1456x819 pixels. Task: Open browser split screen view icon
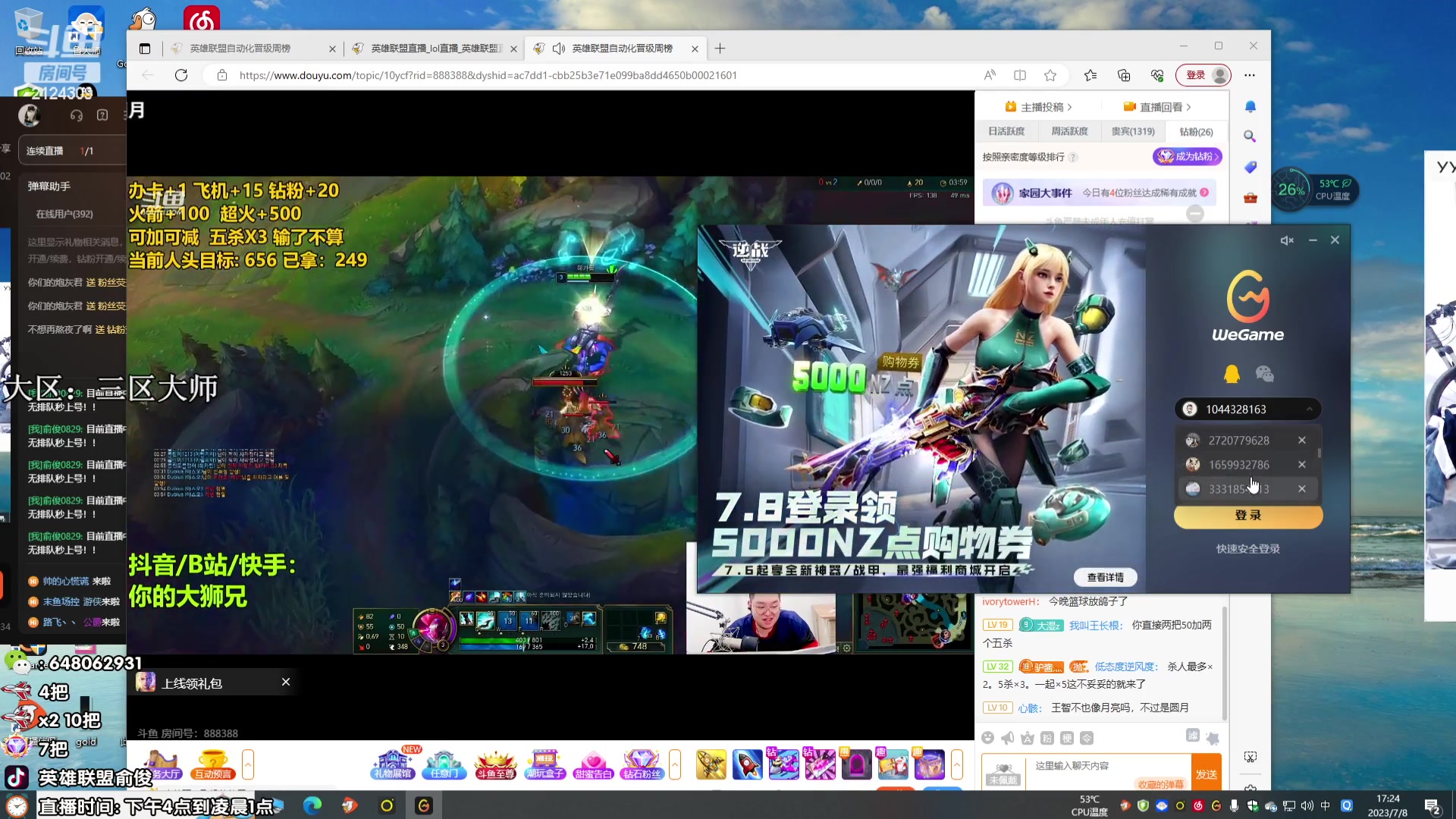(1020, 75)
